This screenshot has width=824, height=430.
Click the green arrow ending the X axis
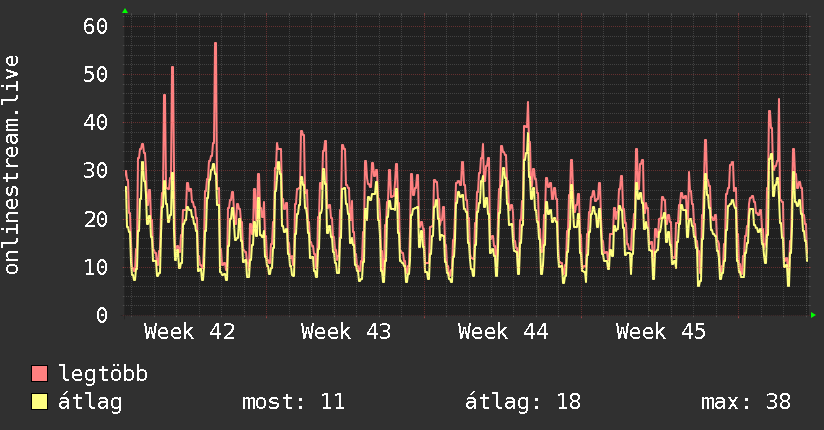(814, 315)
